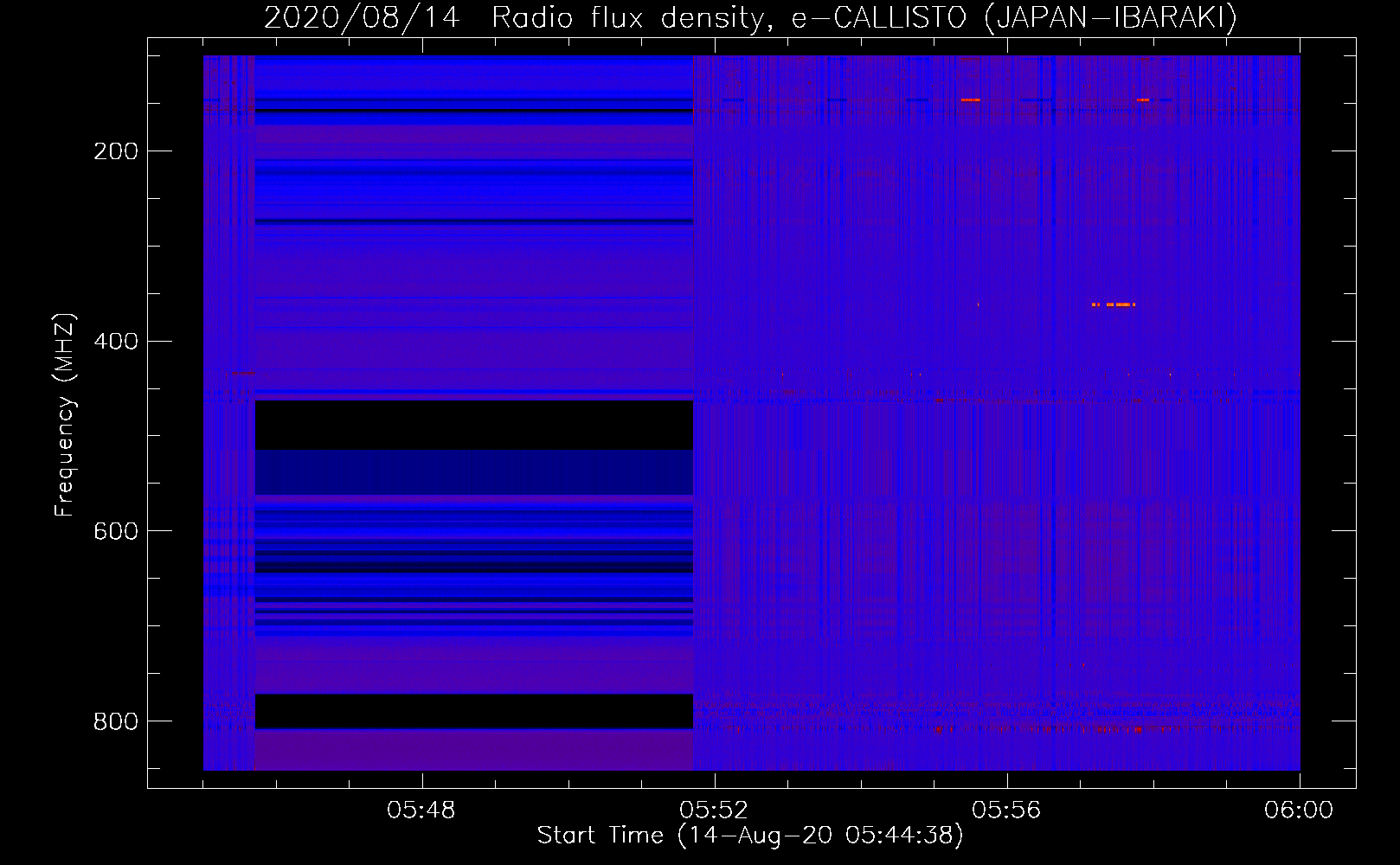Click the 05:48 time tick label
Screen dimensions: 1400x865
pos(421,811)
